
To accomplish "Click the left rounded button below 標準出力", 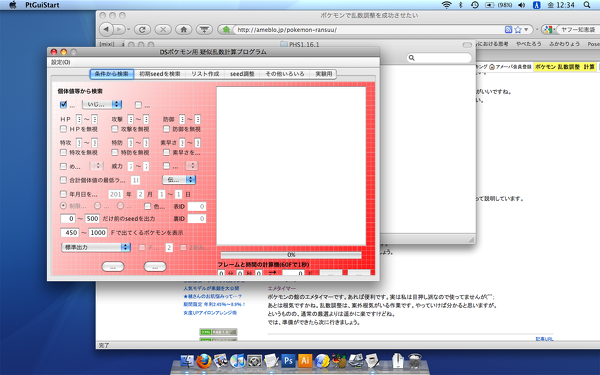I will point(113,267).
